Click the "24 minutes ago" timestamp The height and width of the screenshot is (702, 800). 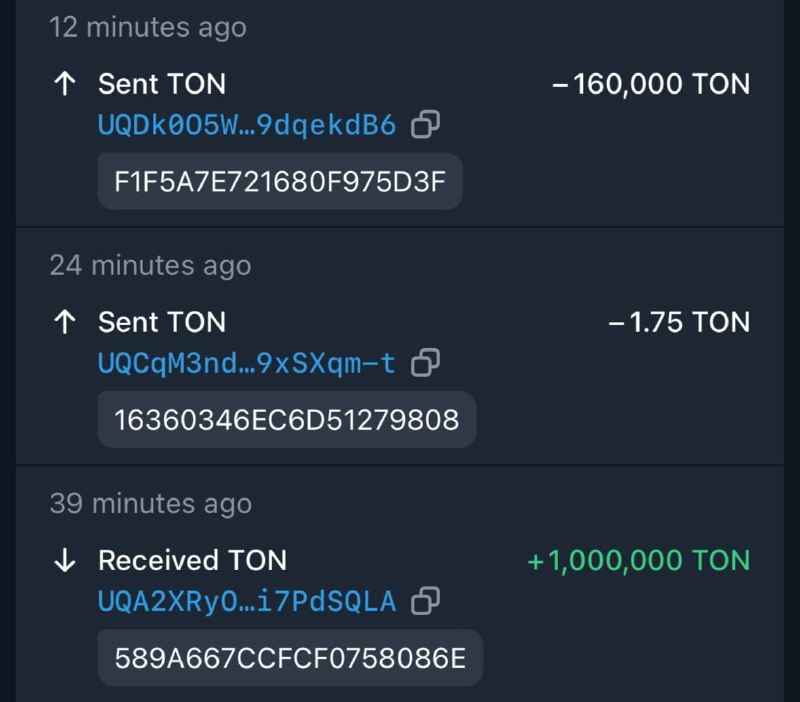150,265
